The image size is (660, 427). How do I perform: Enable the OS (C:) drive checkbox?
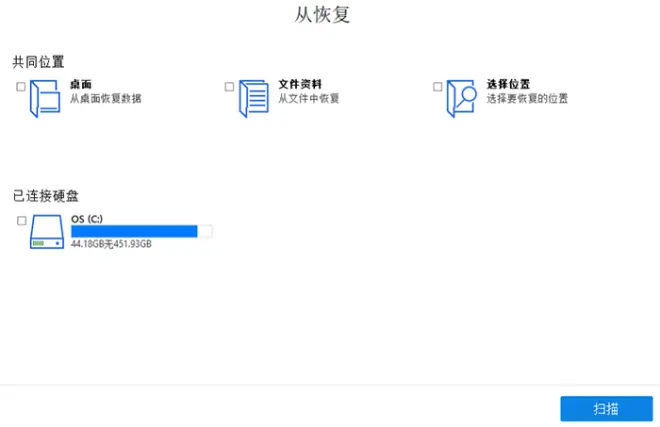[21, 221]
